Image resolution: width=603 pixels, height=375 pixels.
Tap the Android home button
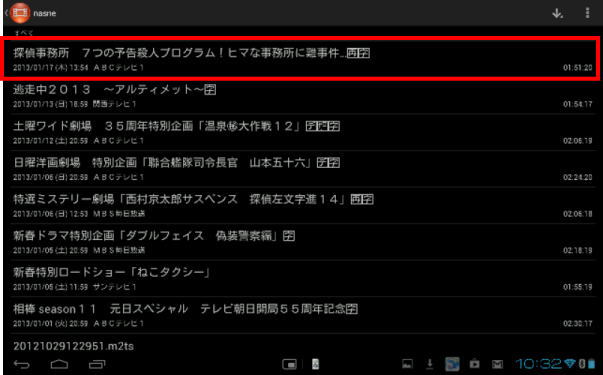(x=59, y=364)
